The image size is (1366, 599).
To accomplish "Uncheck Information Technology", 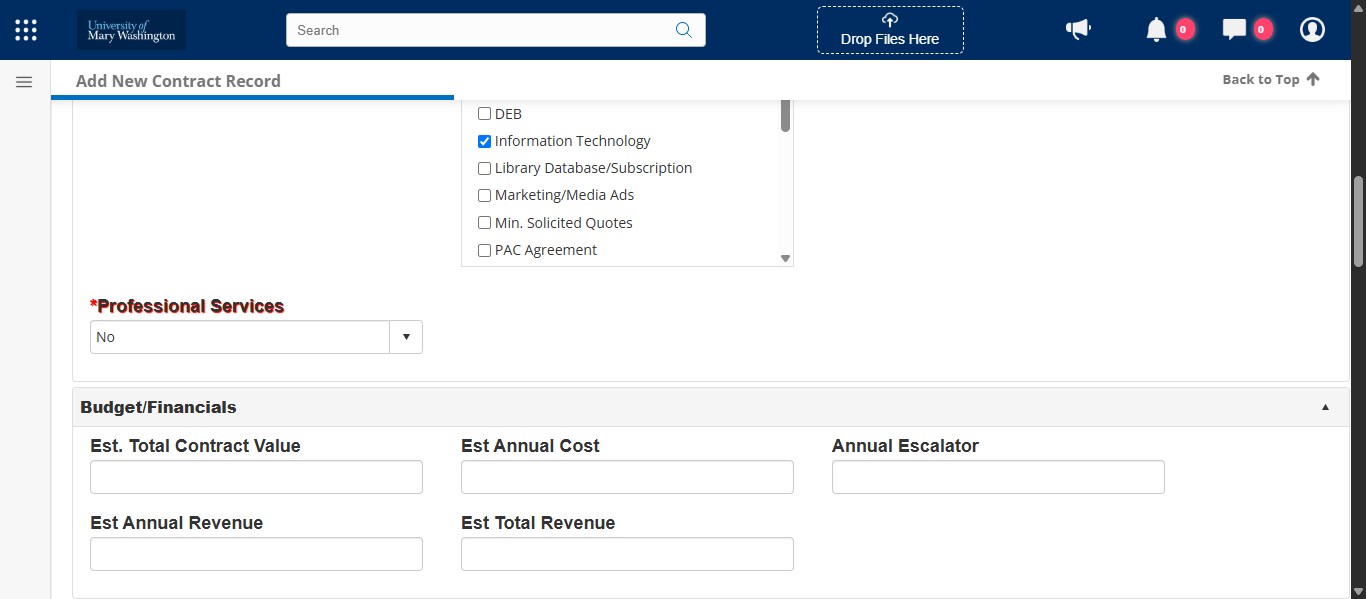I will [484, 141].
